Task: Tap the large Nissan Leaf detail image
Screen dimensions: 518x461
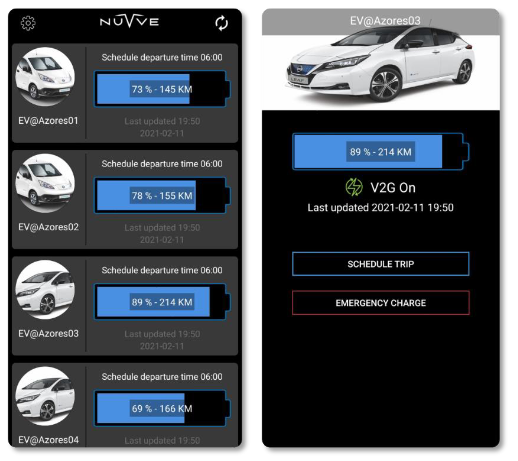Action: [x=381, y=63]
